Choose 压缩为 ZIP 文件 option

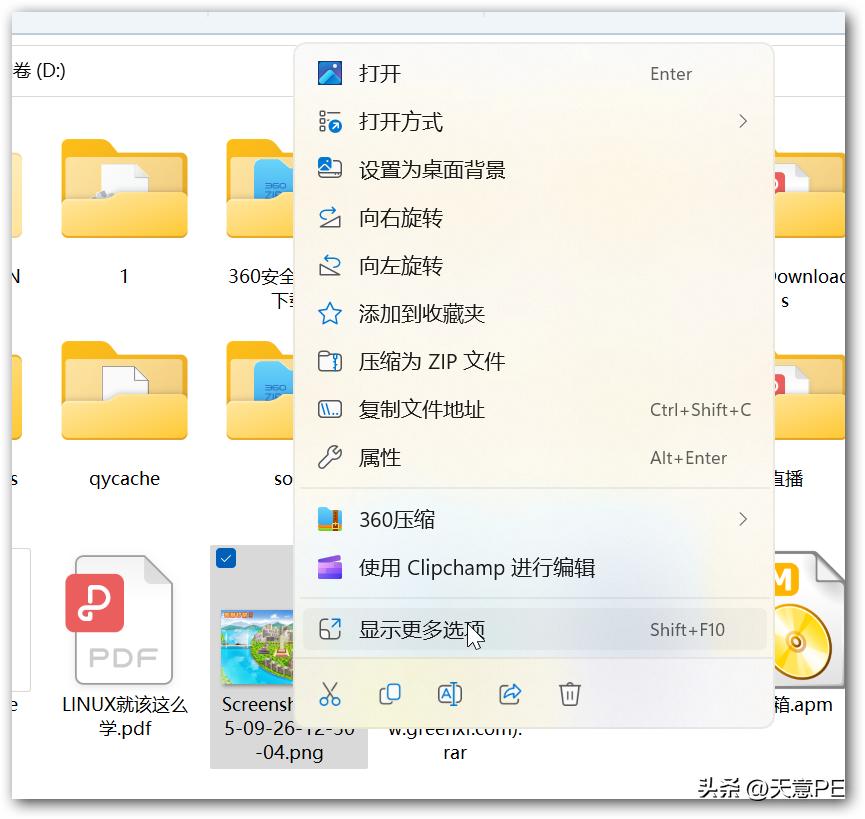tap(534, 362)
